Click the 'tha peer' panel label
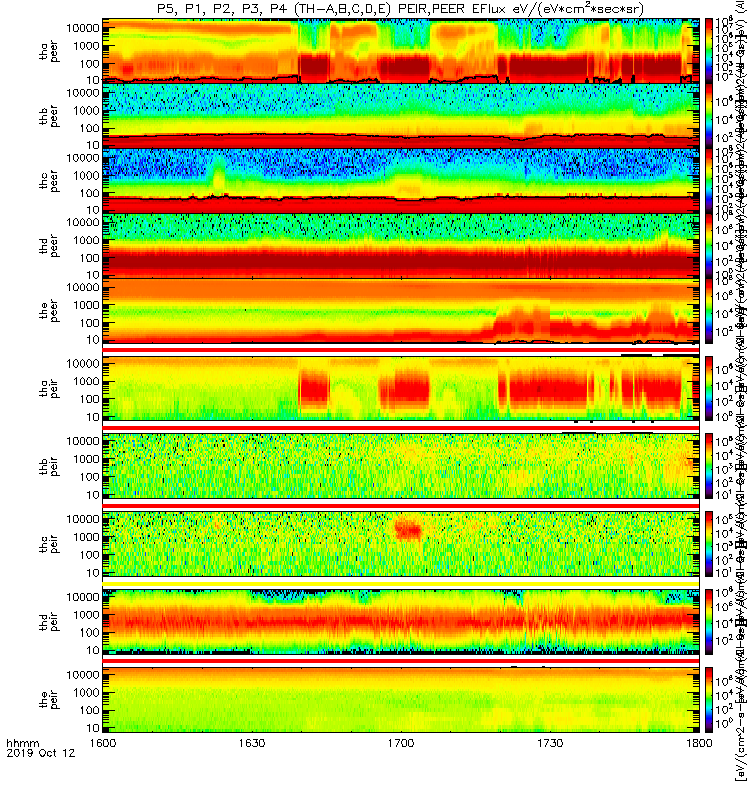Image resolution: width=750 pixels, height=800 pixels. pyautogui.click(x=49, y=52)
